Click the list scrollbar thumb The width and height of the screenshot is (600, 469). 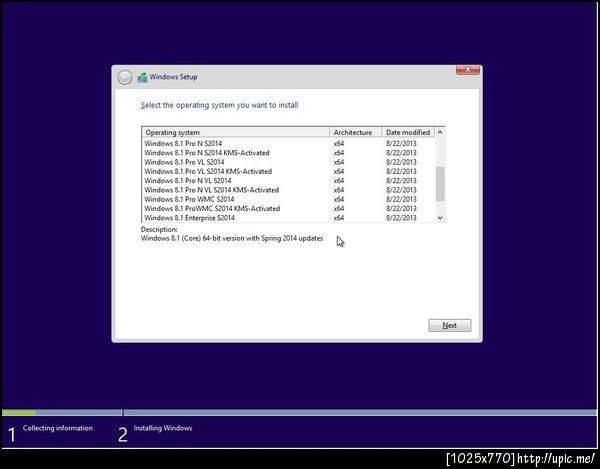(x=440, y=184)
